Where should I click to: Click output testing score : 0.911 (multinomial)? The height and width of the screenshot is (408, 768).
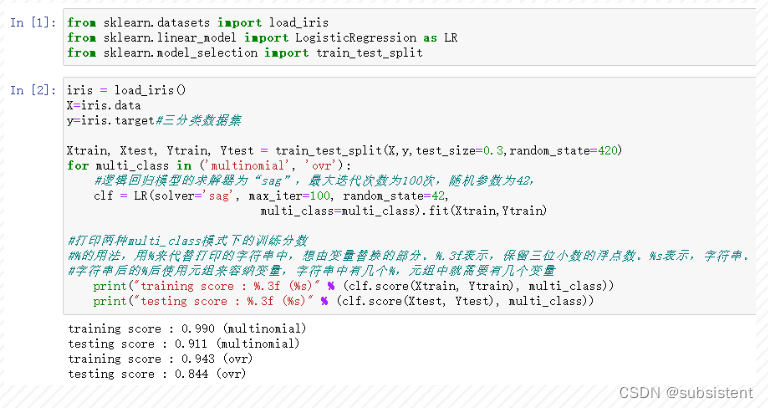click(x=184, y=344)
